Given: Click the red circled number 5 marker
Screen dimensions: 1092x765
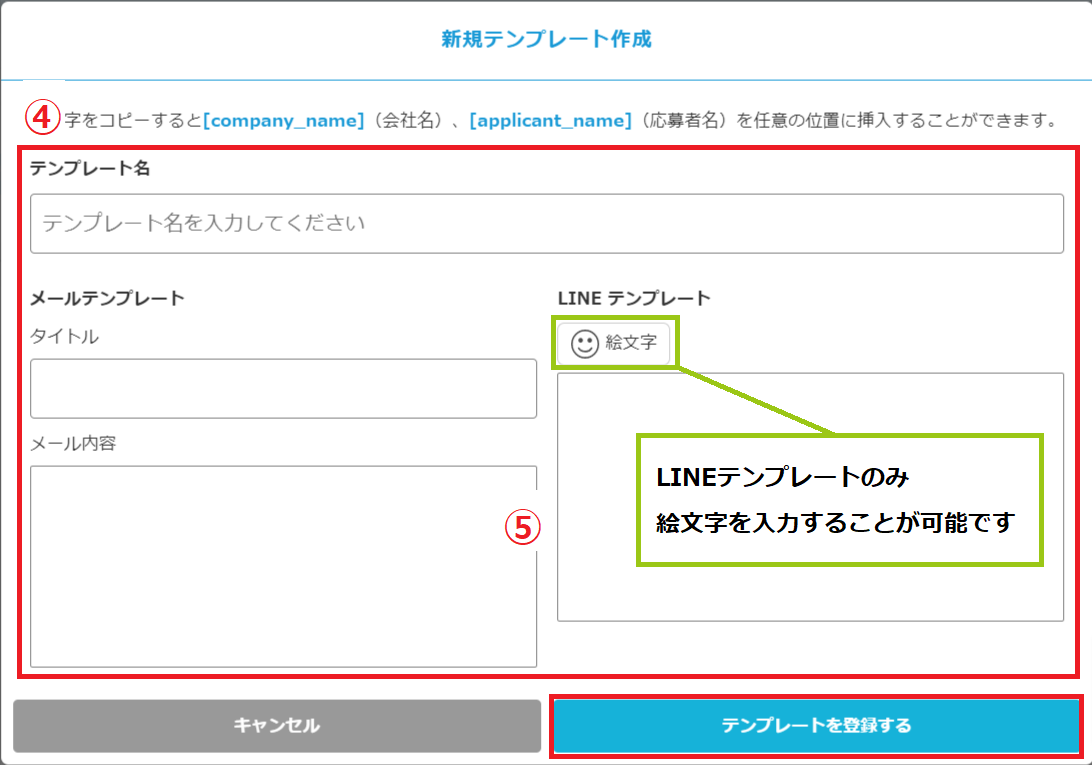Looking at the screenshot, I should pyautogui.click(x=521, y=527).
